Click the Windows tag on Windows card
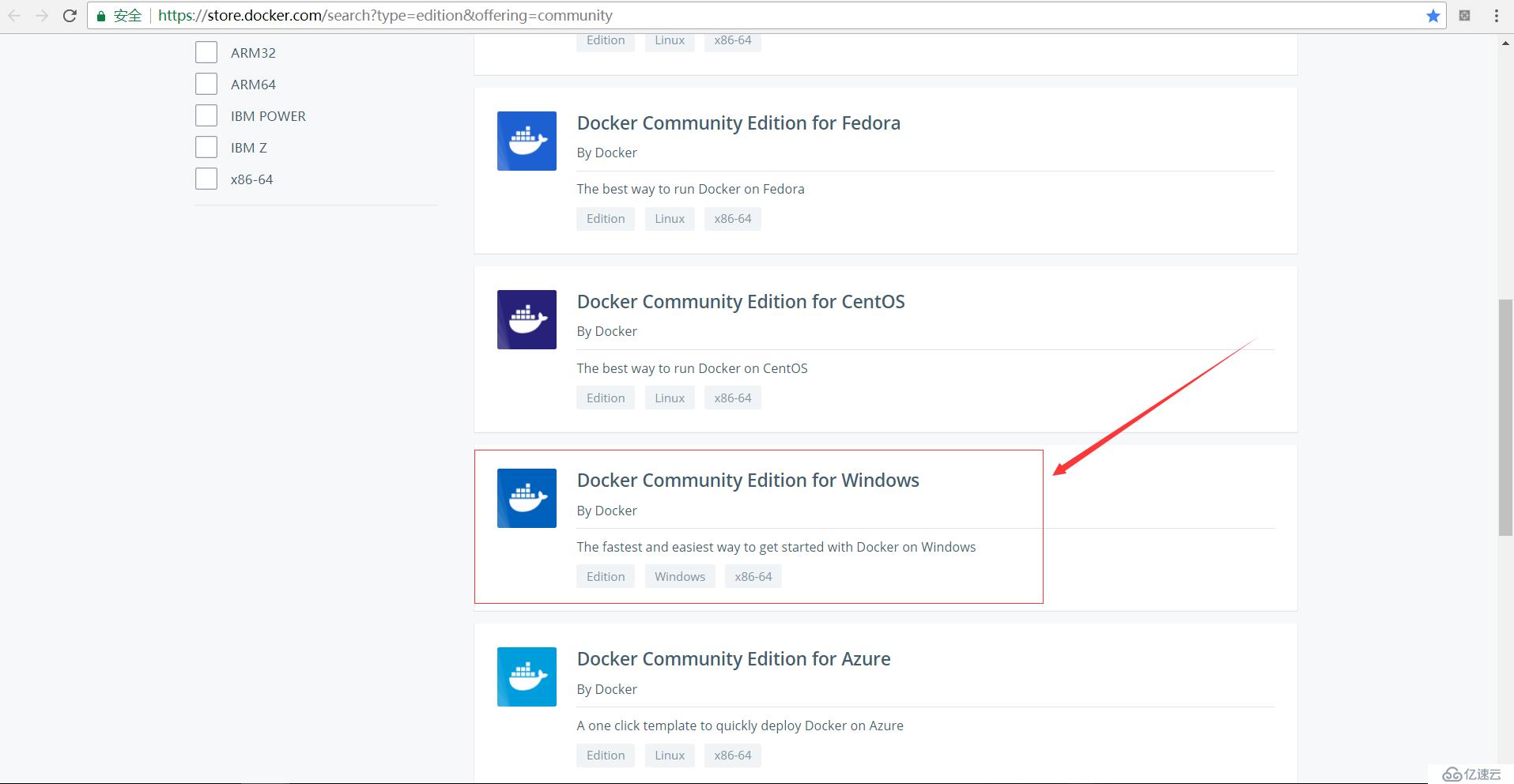 point(680,576)
